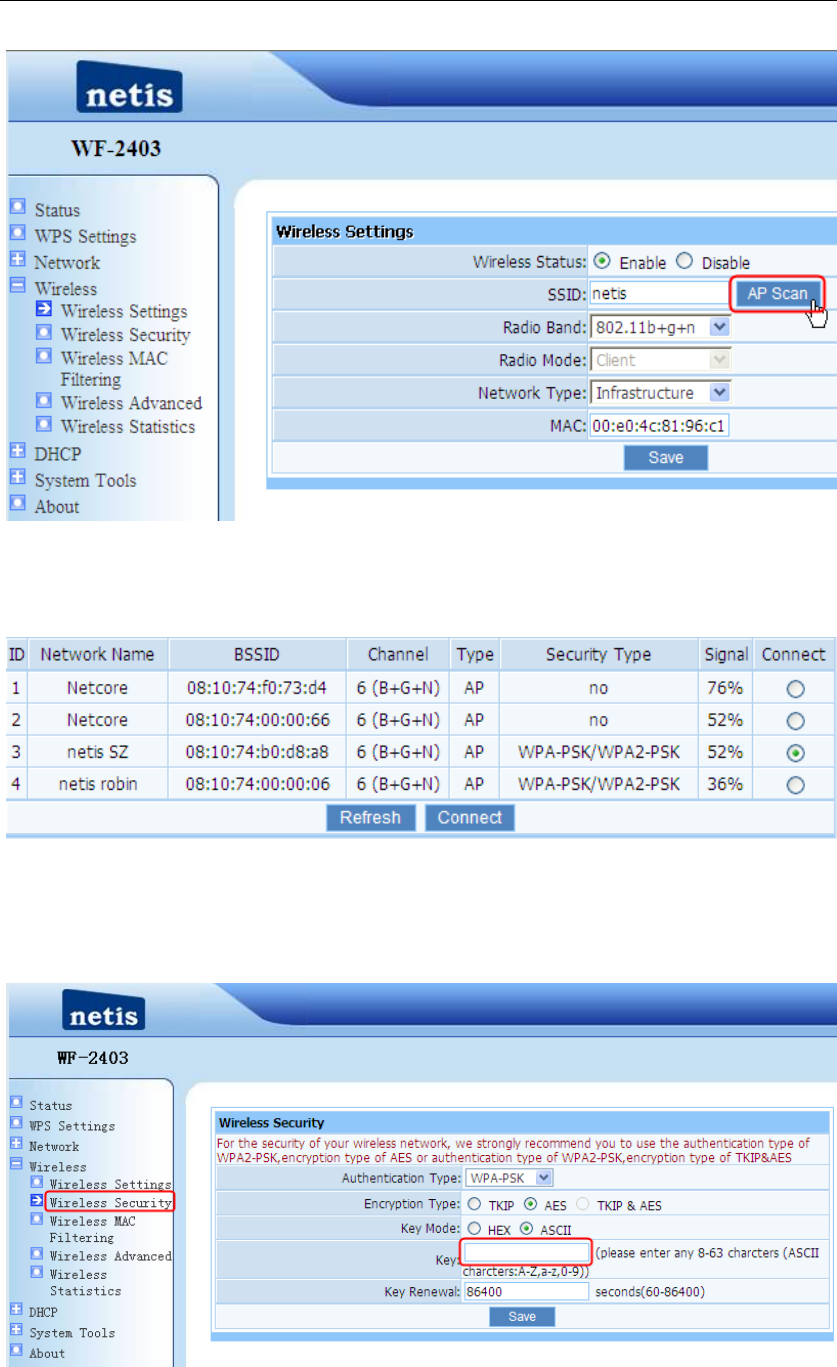The height and width of the screenshot is (1367, 837).
Task: Click the Wireless Statistics icon on the Wireless Settings page
Action: (x=44, y=426)
